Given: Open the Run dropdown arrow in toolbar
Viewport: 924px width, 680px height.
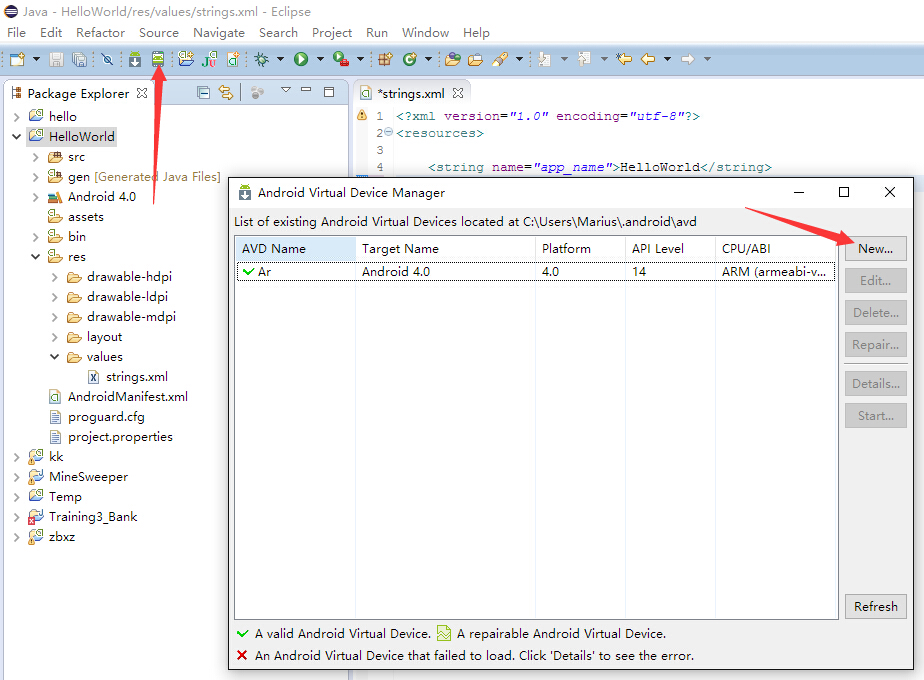Looking at the screenshot, I should pos(320,60).
